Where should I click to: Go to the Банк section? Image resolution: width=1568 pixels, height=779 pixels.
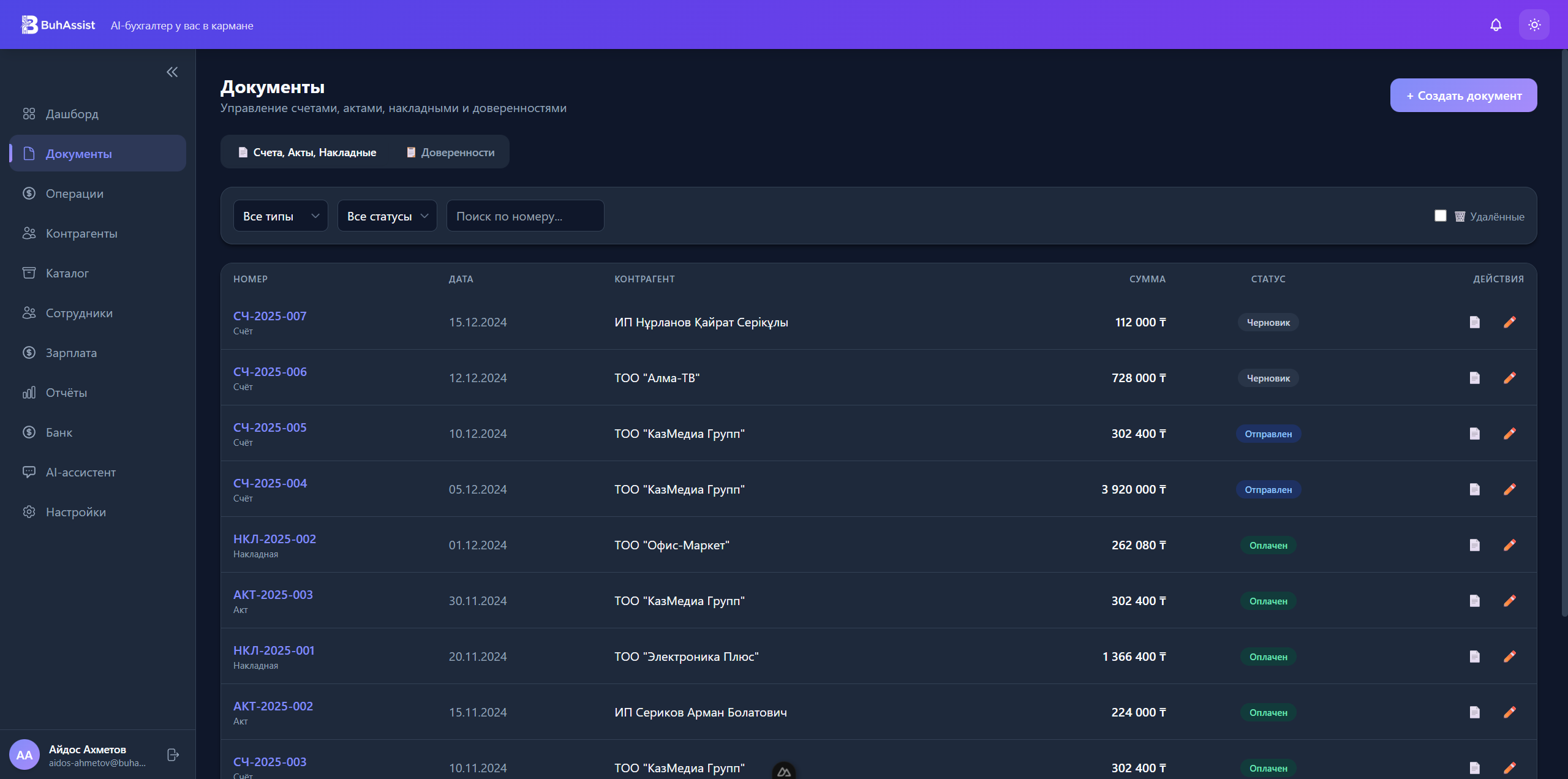(59, 432)
